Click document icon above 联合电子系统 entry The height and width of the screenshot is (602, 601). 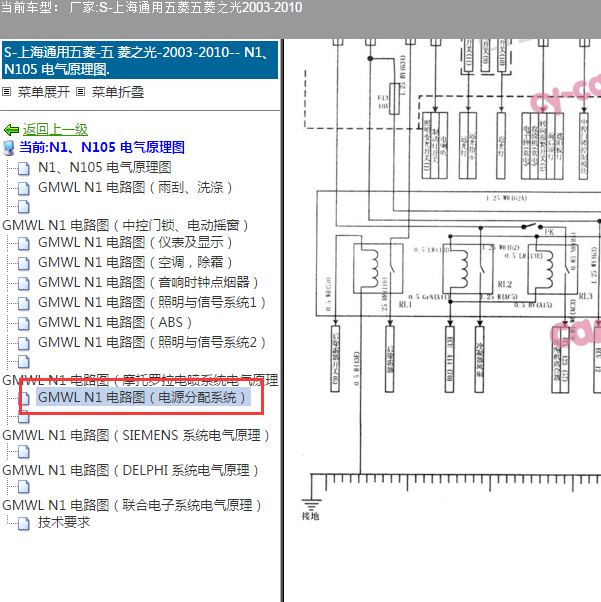point(24,487)
